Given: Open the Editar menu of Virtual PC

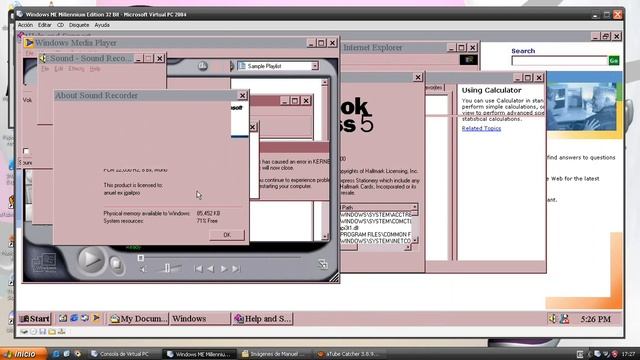Looking at the screenshot, I should 44,25.
